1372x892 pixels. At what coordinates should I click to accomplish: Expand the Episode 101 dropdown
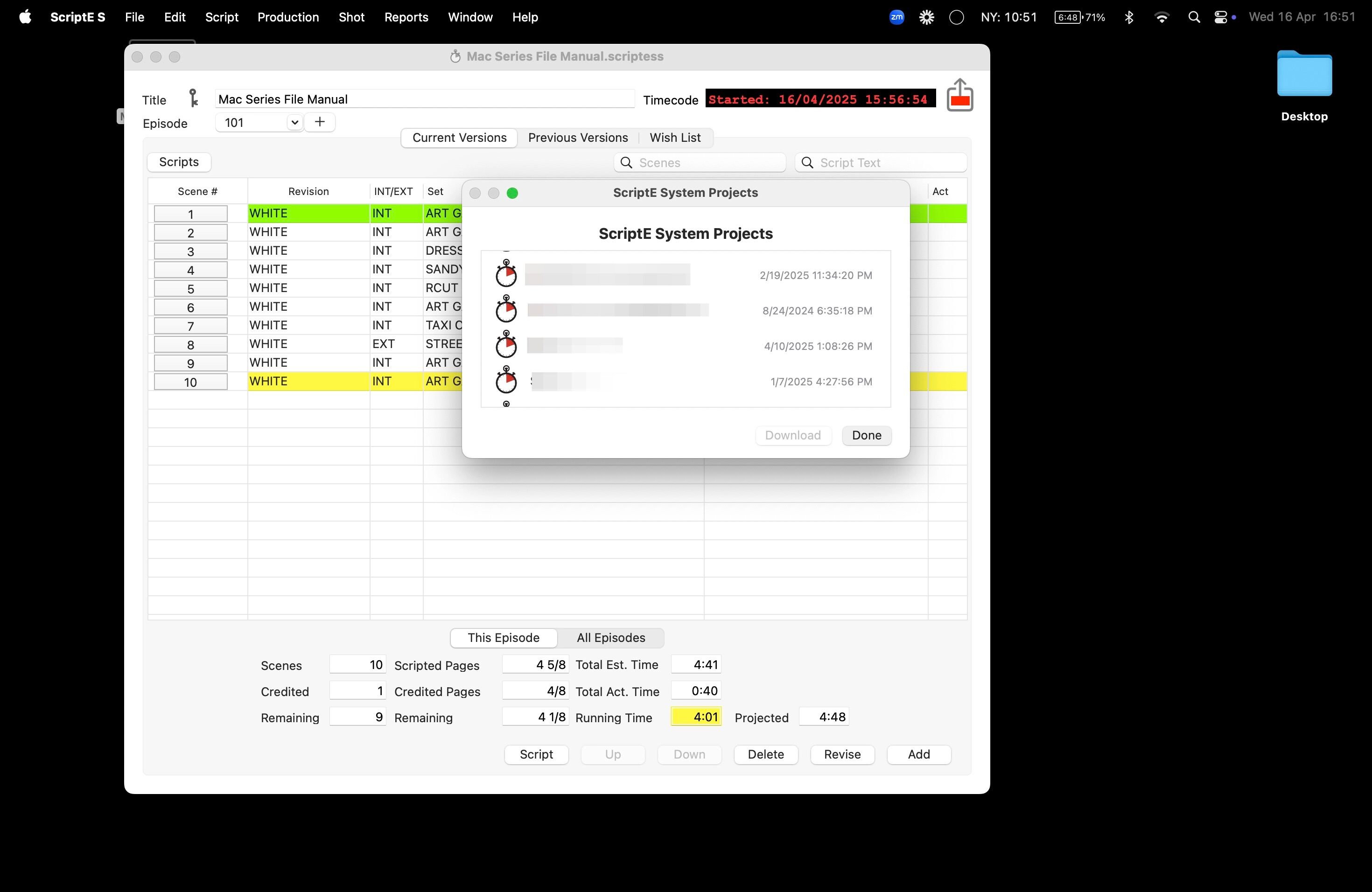[x=294, y=122]
